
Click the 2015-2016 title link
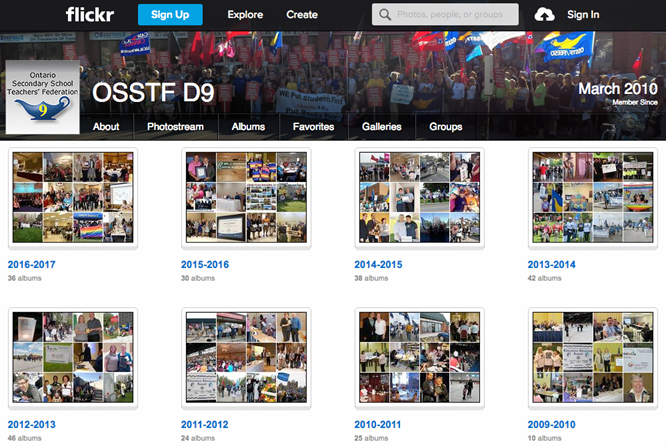205,265
